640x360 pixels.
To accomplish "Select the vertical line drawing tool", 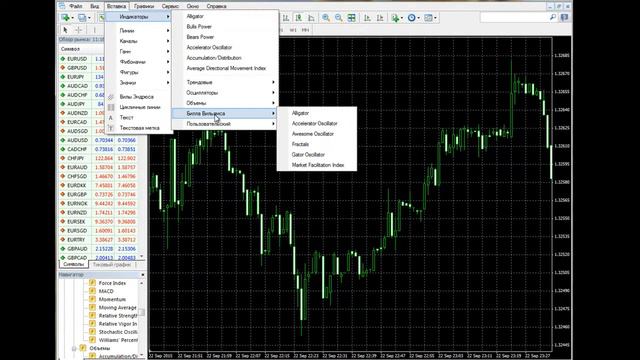I will [94, 30].
